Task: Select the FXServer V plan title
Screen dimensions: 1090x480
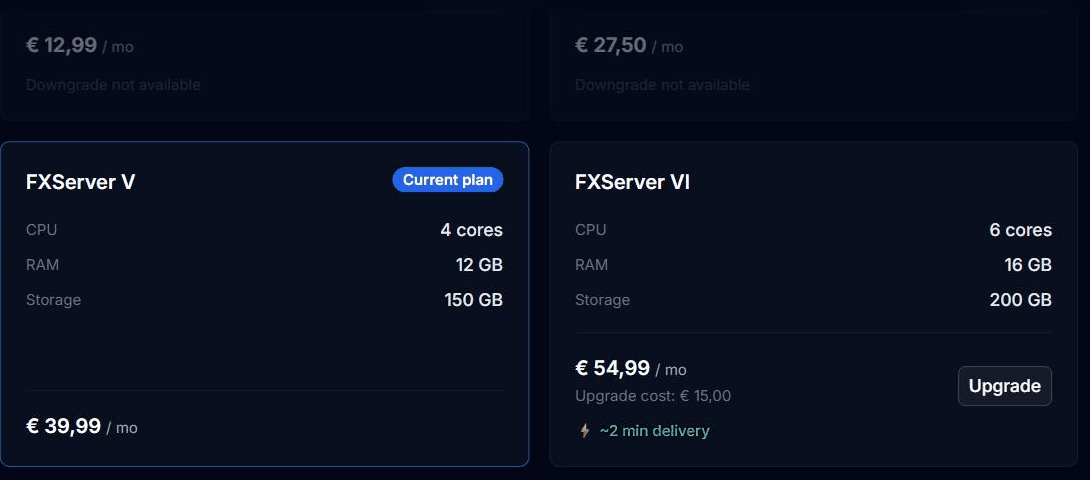Action: point(81,182)
